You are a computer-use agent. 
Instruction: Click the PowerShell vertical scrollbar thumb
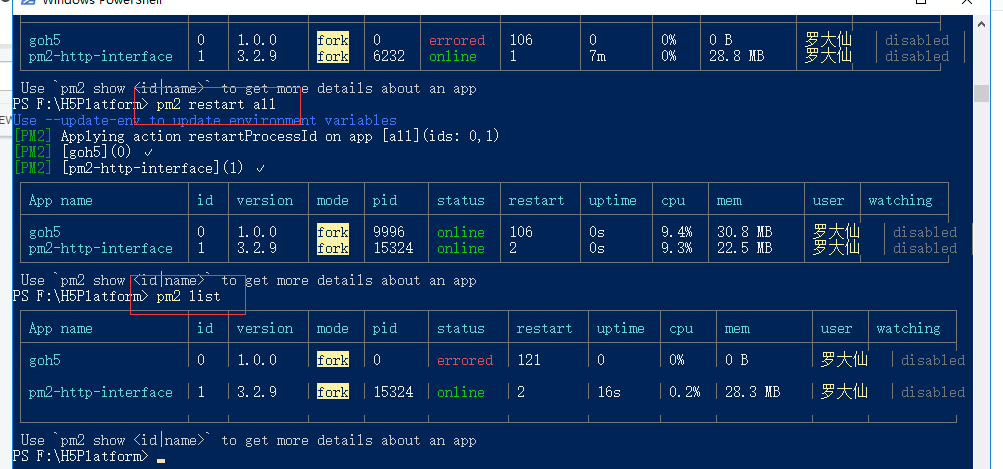point(982,93)
